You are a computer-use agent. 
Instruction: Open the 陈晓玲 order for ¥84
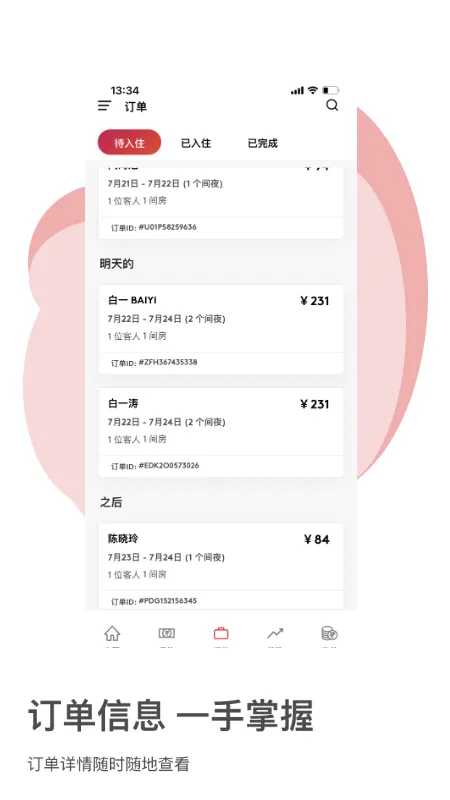click(221, 566)
